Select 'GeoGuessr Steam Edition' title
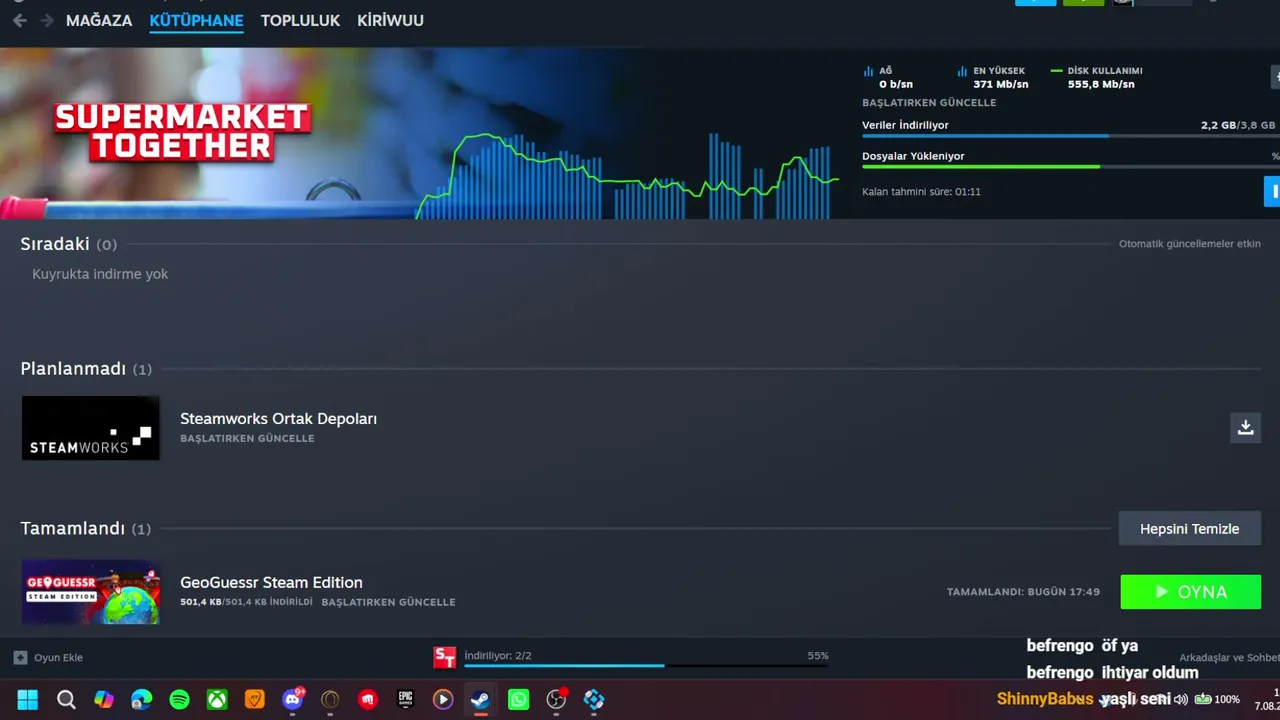 click(271, 583)
